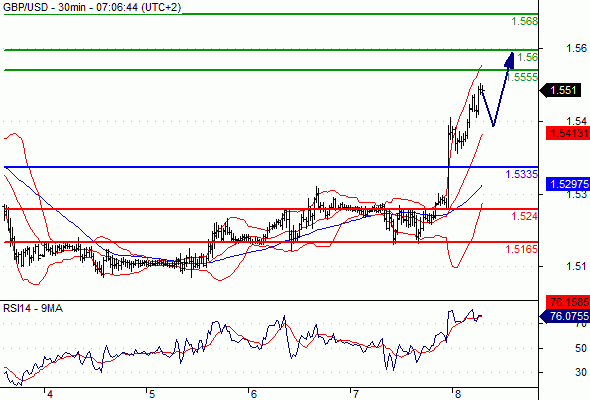Viewport: 590px width, 400px height.
Task: Click date marker 7 on time axis
Action: click(x=356, y=394)
